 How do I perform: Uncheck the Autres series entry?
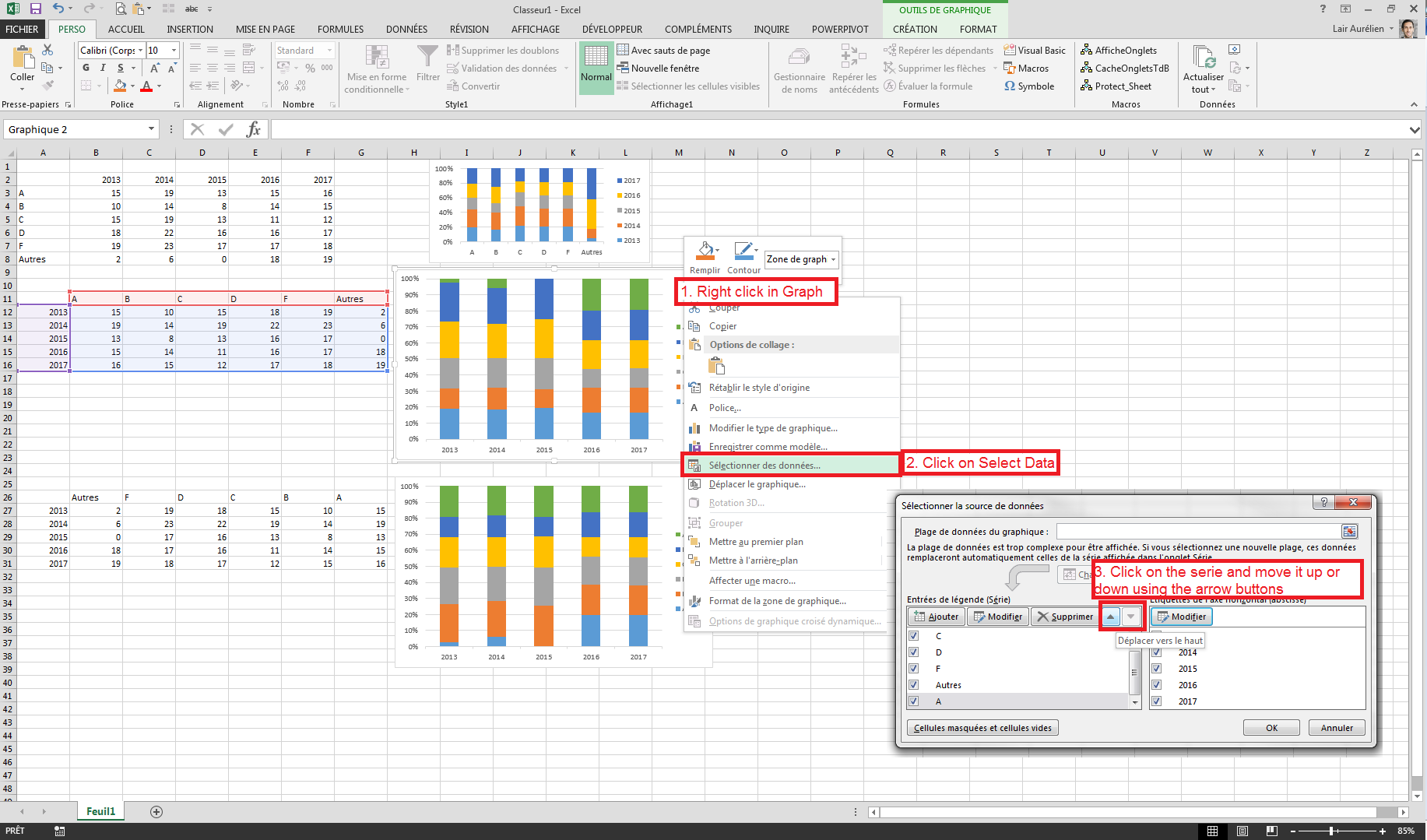tap(912, 684)
